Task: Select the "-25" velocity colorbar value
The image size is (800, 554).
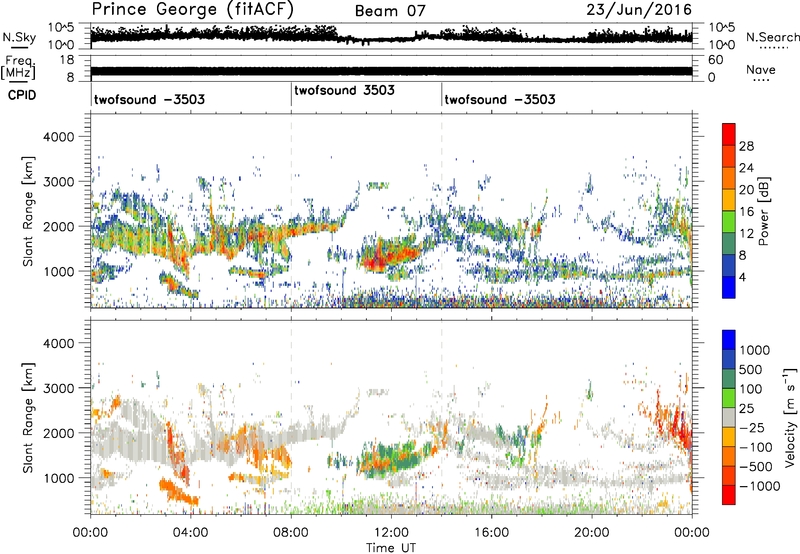Action: [752, 427]
